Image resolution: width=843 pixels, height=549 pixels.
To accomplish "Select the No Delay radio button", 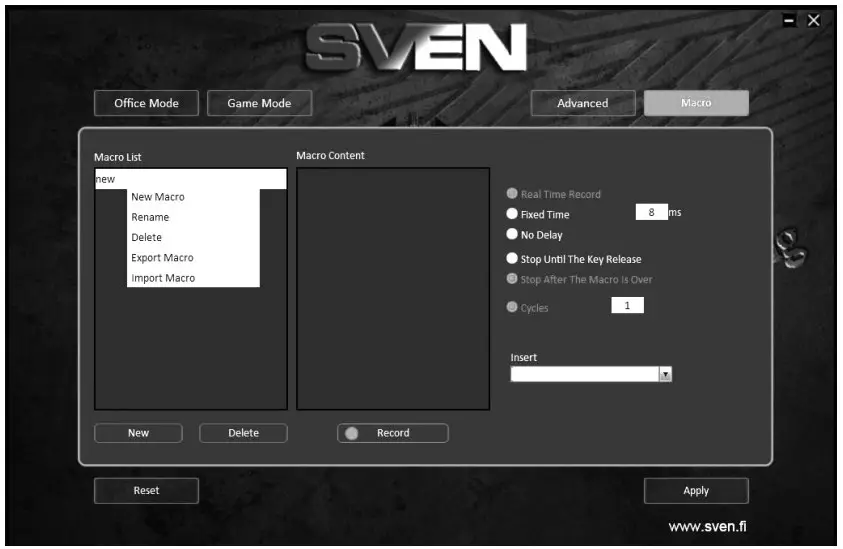I will (x=512, y=234).
